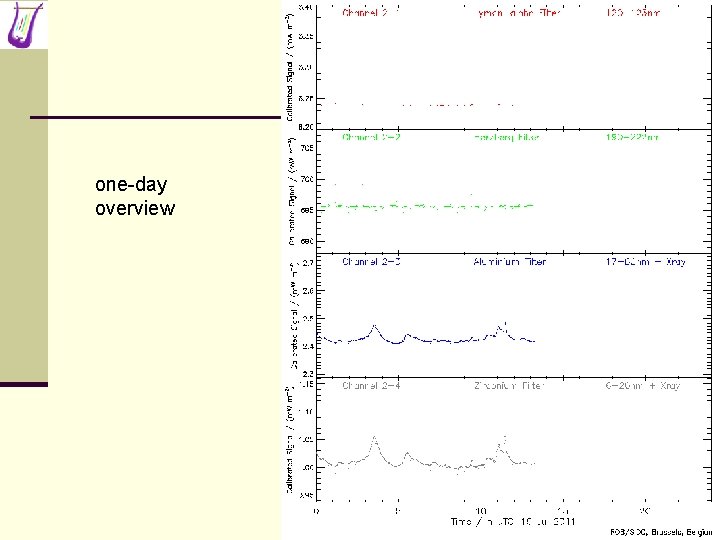Select the "one-day overview" slide title

tap(135, 196)
